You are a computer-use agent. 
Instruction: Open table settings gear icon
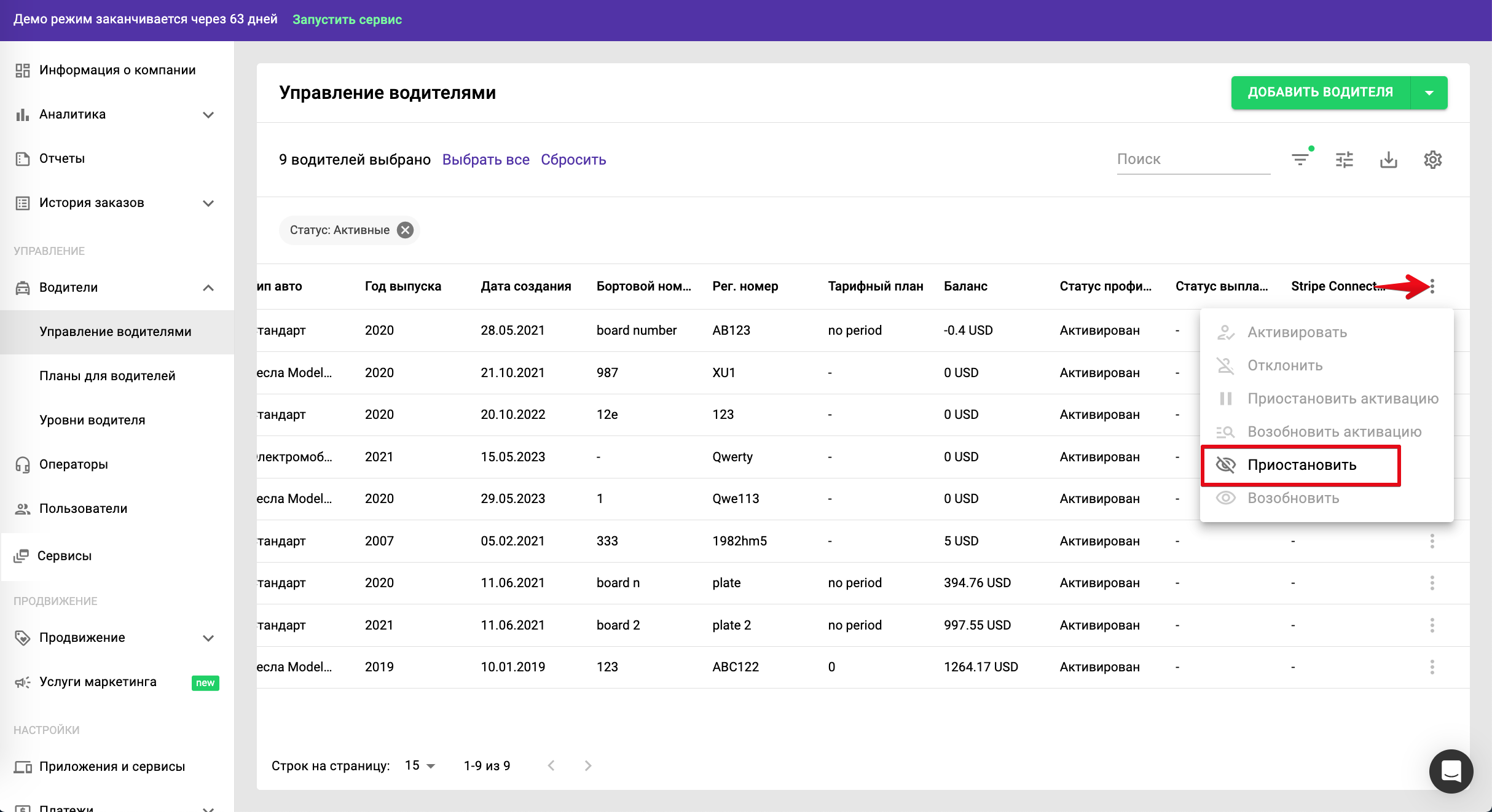click(1433, 160)
